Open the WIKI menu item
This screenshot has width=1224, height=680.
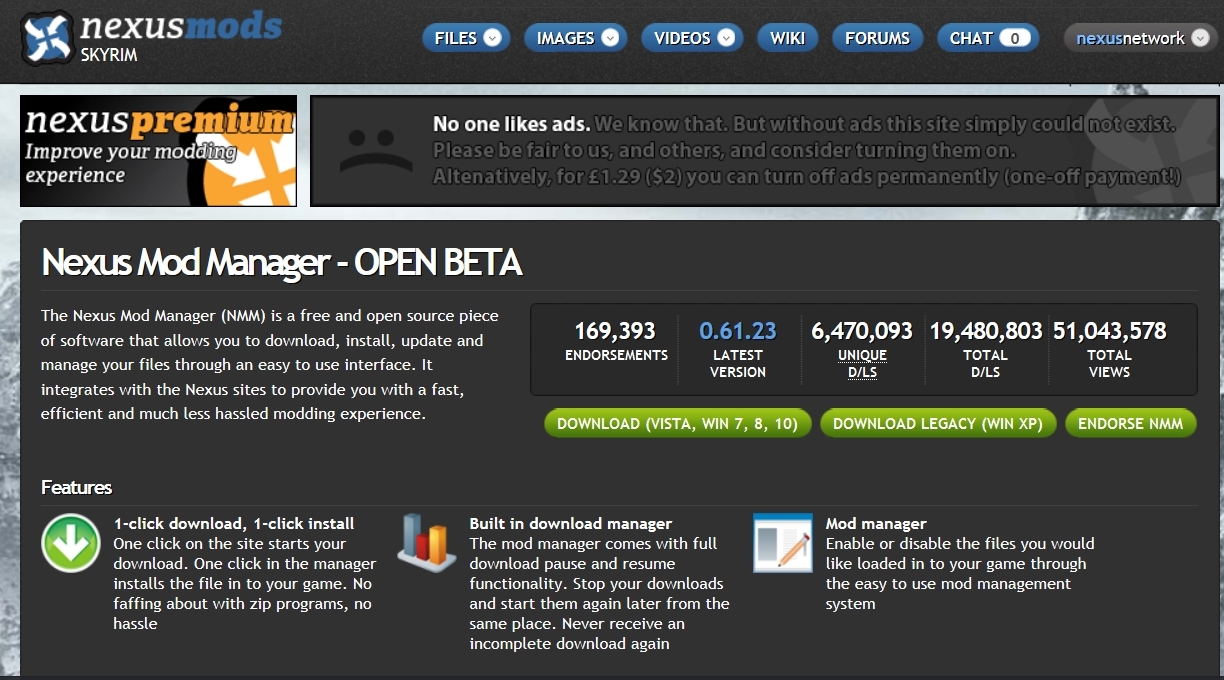[x=788, y=38]
